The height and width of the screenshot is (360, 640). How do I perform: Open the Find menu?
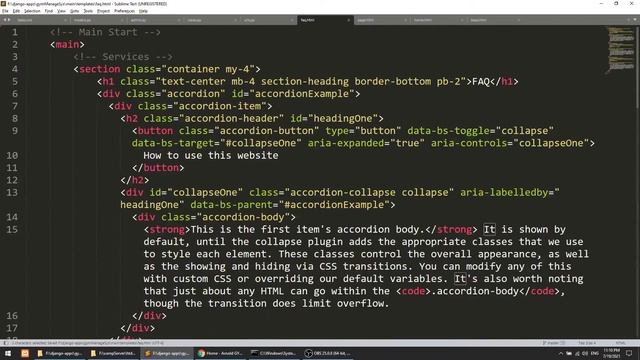49,11
